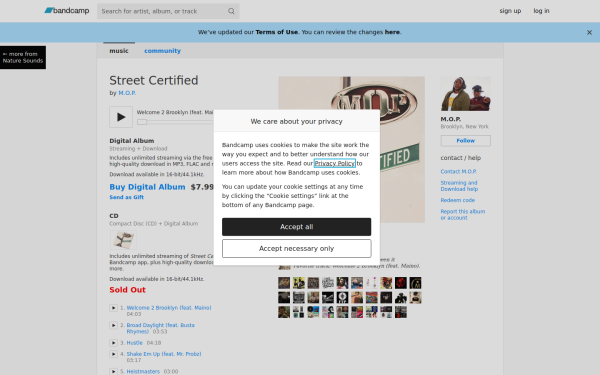Image resolution: width=600 pixels, height=375 pixels.
Task: Play track 1 Welcome 2 Brooklyn
Action: pyautogui.click(x=114, y=308)
